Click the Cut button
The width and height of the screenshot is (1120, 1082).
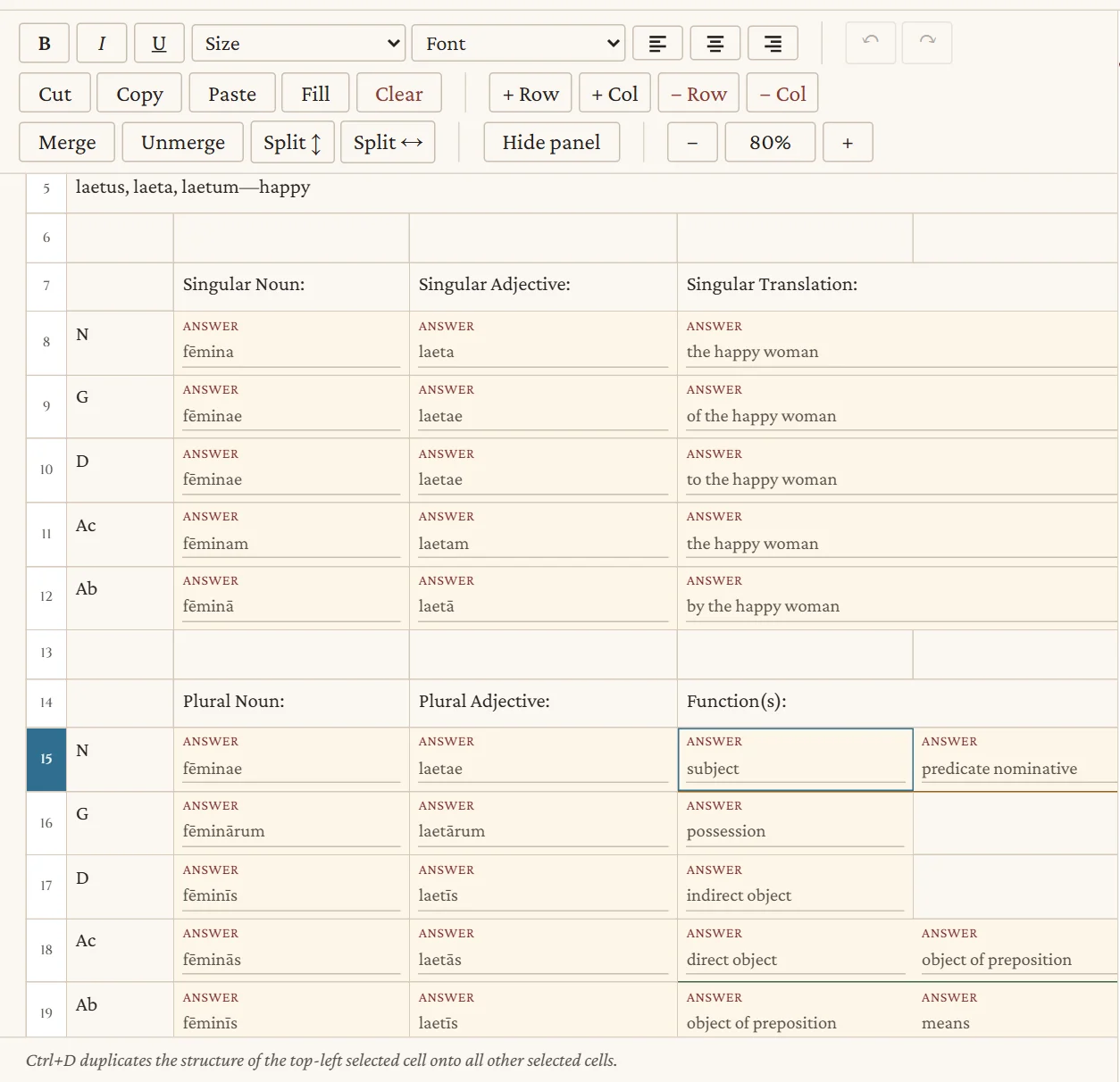click(55, 94)
